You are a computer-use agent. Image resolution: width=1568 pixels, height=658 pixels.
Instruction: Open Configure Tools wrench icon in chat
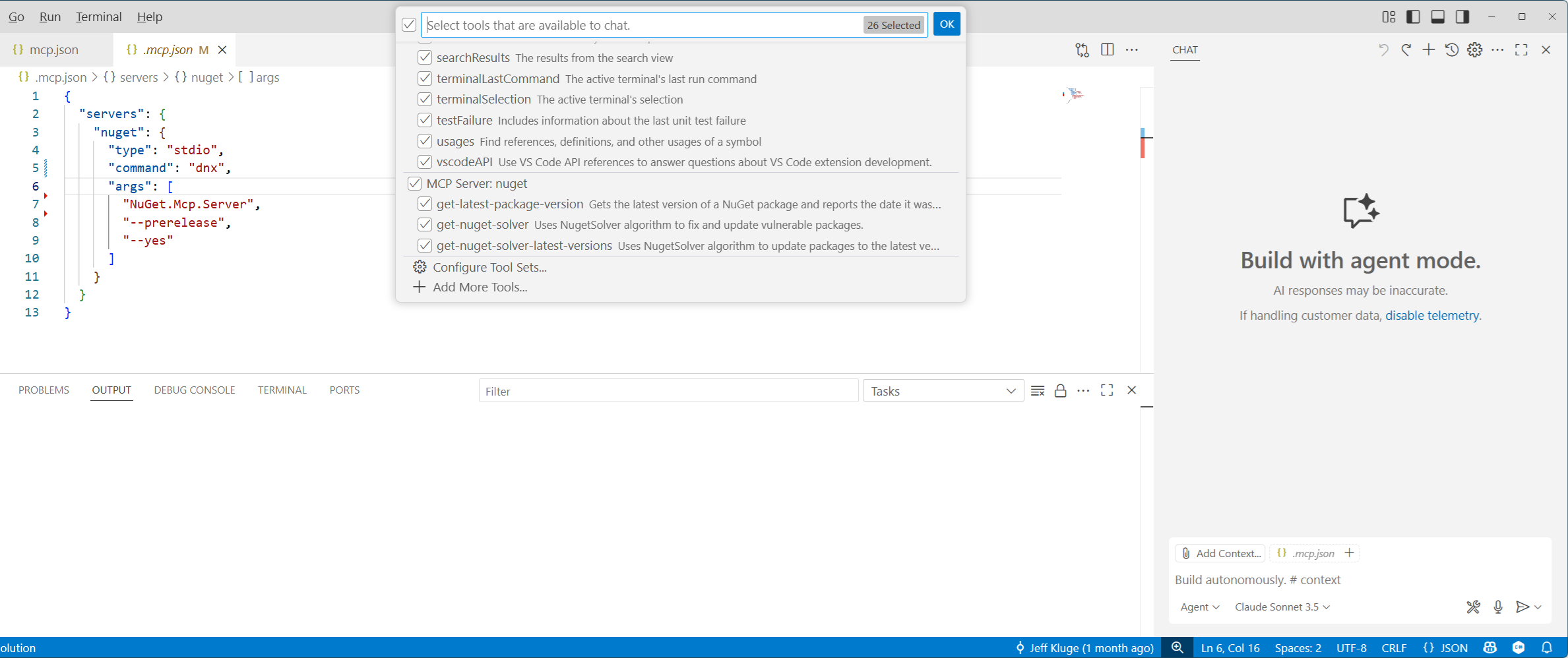(x=1473, y=607)
